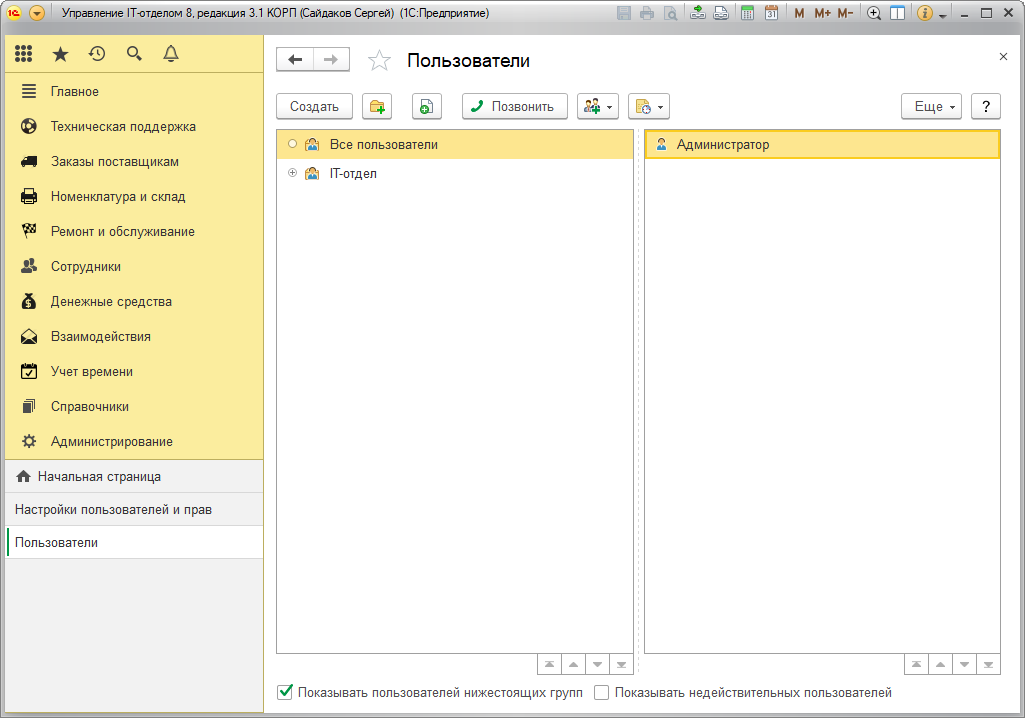Click the M memory button
Image resolution: width=1025 pixels, height=718 pixels.
pos(799,13)
